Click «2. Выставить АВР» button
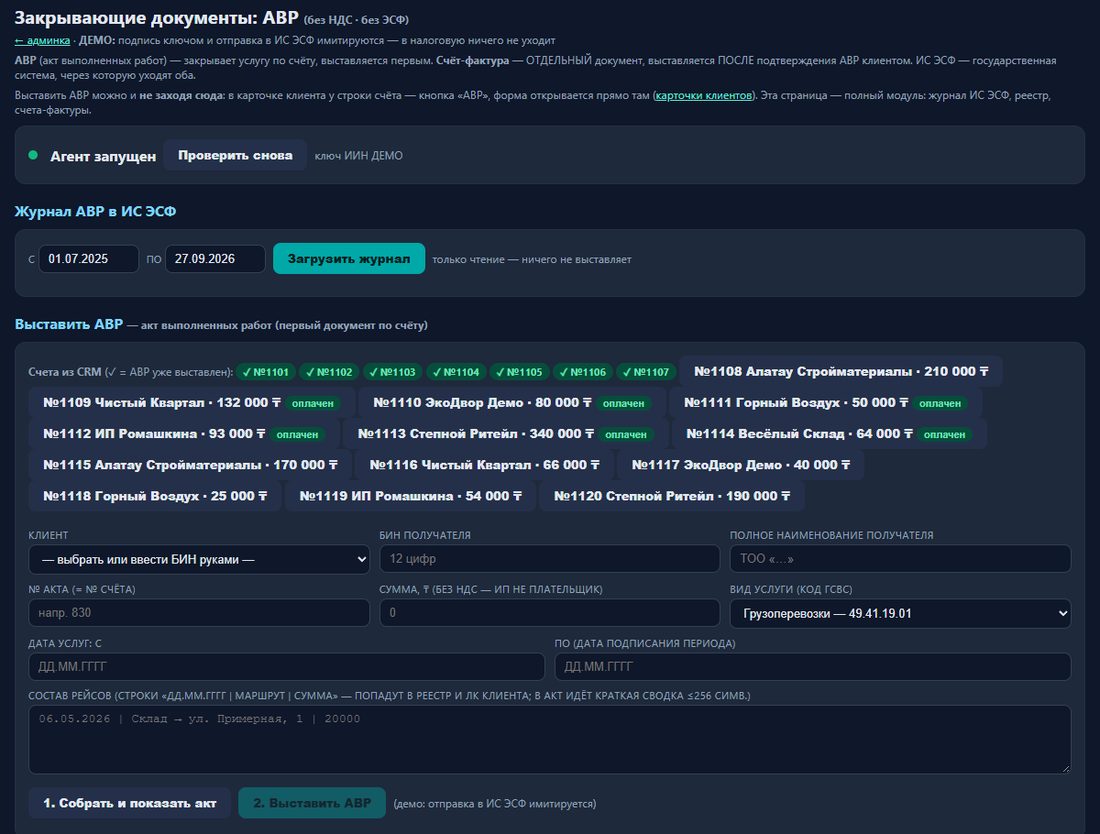The height and width of the screenshot is (834, 1100). point(312,803)
